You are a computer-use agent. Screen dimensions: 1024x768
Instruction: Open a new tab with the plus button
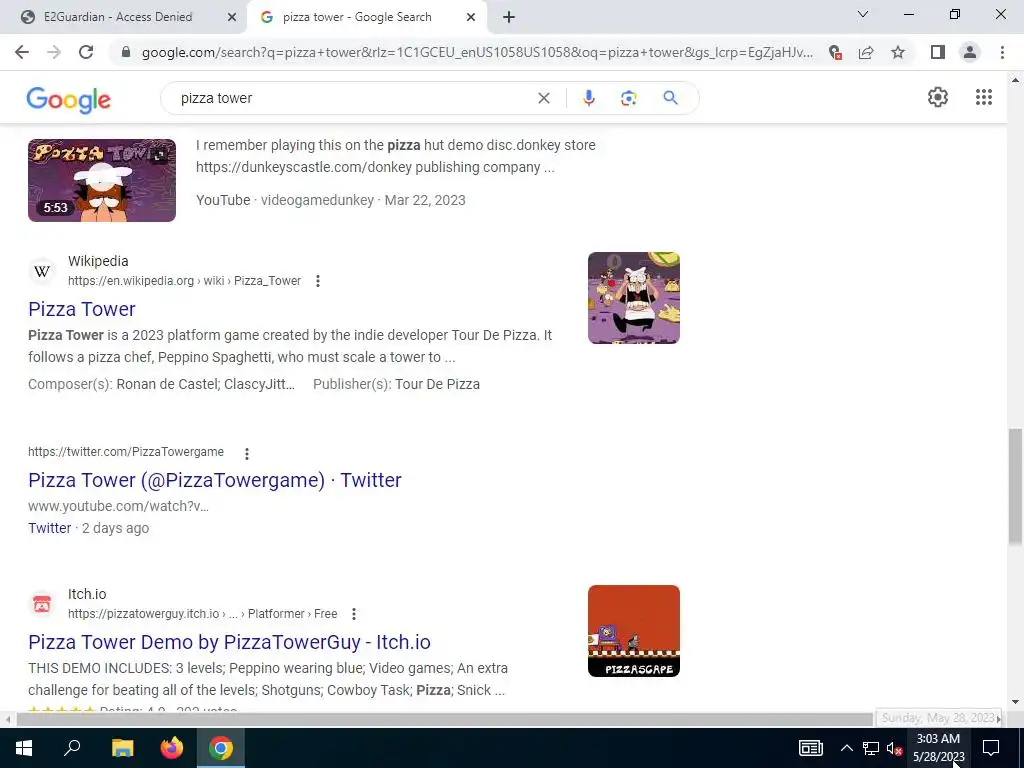[509, 18]
